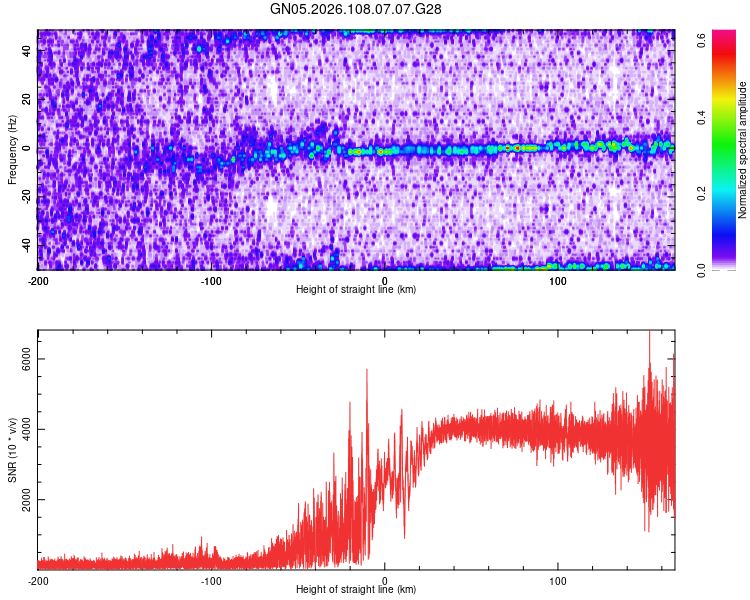Click the red hotspot on the 0 Hz signal line
This screenshot has height=600, width=750.
(x=517, y=148)
